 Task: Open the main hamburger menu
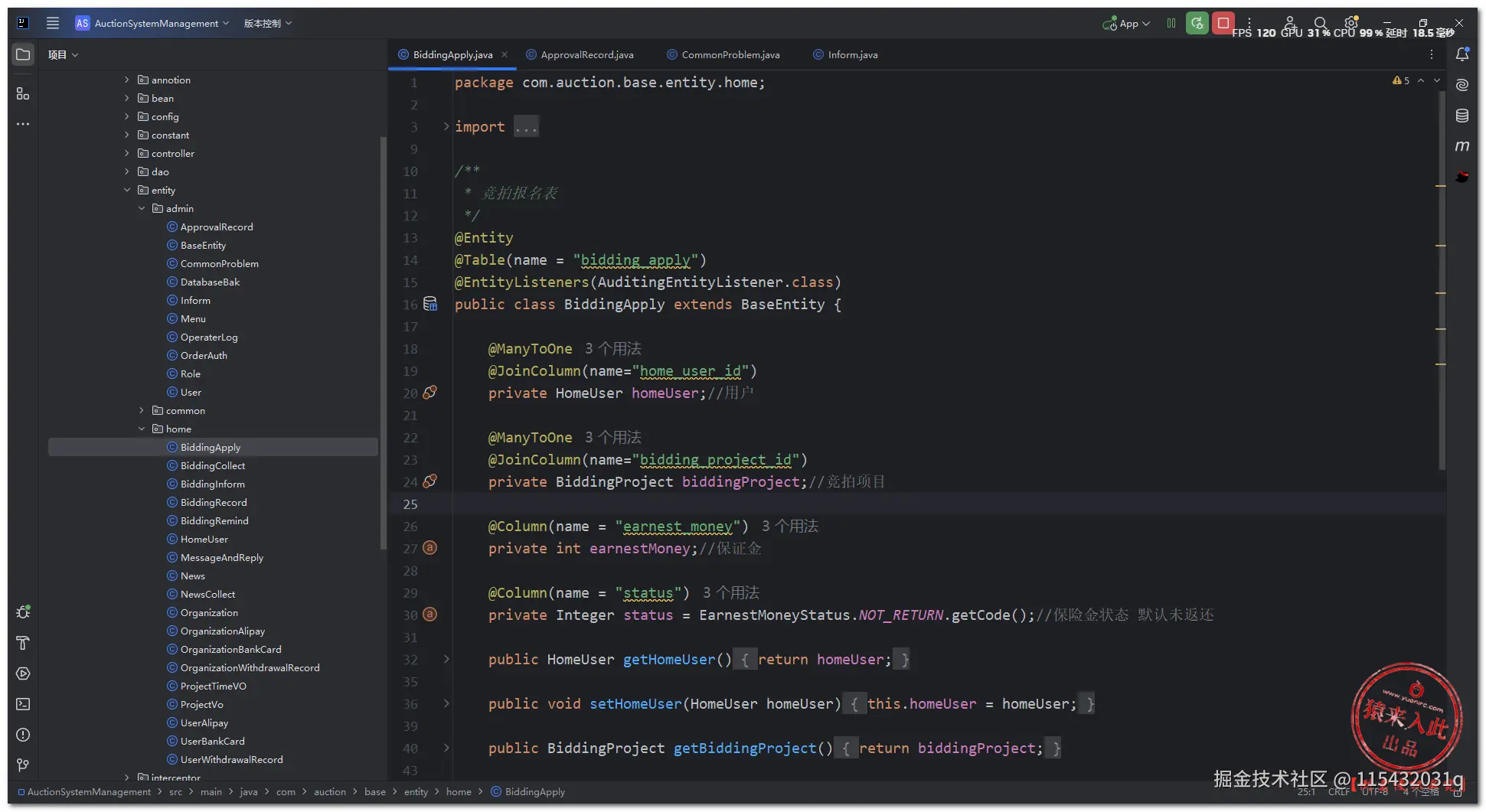pyautogui.click(x=53, y=23)
